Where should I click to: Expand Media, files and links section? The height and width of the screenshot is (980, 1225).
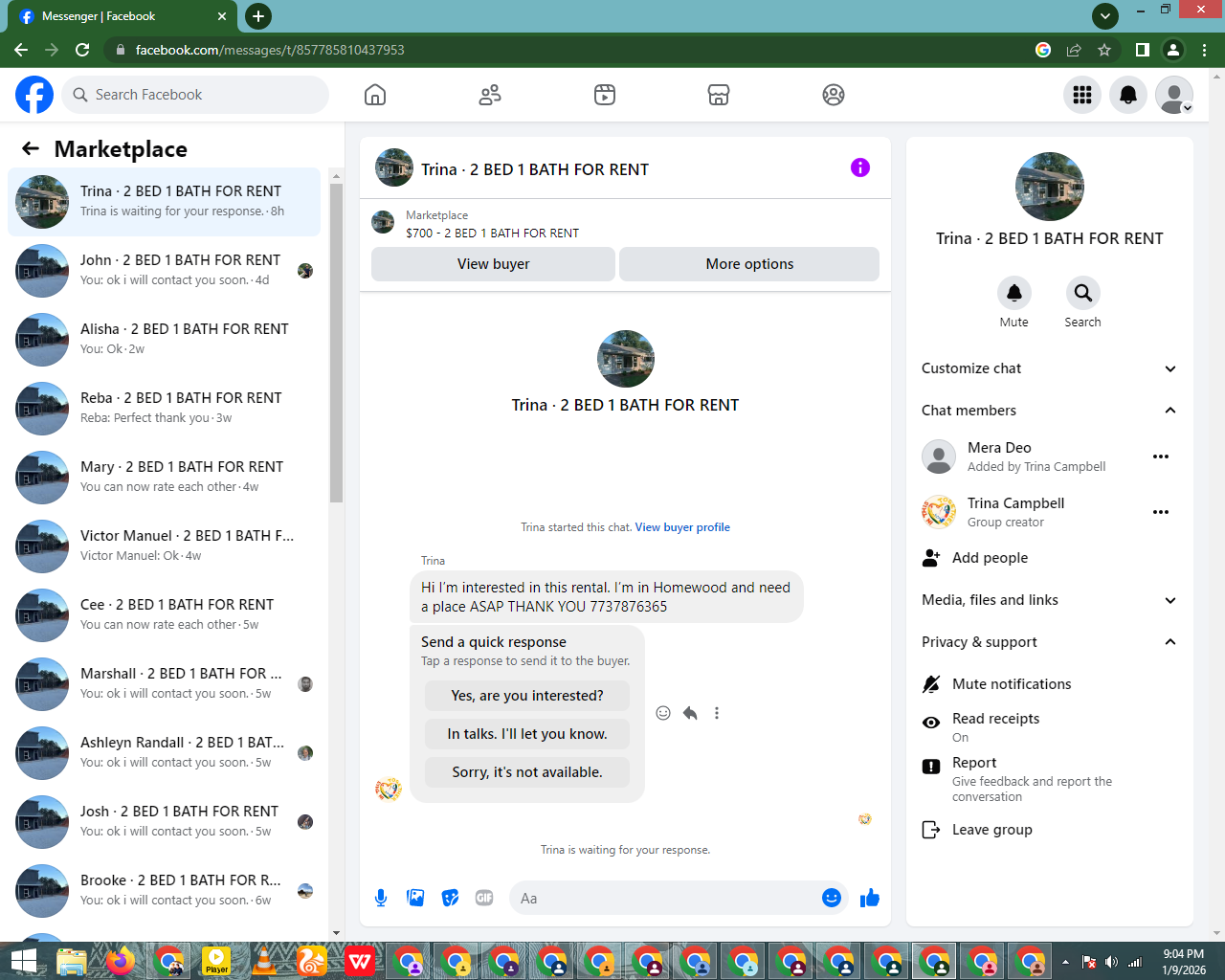[1049, 600]
